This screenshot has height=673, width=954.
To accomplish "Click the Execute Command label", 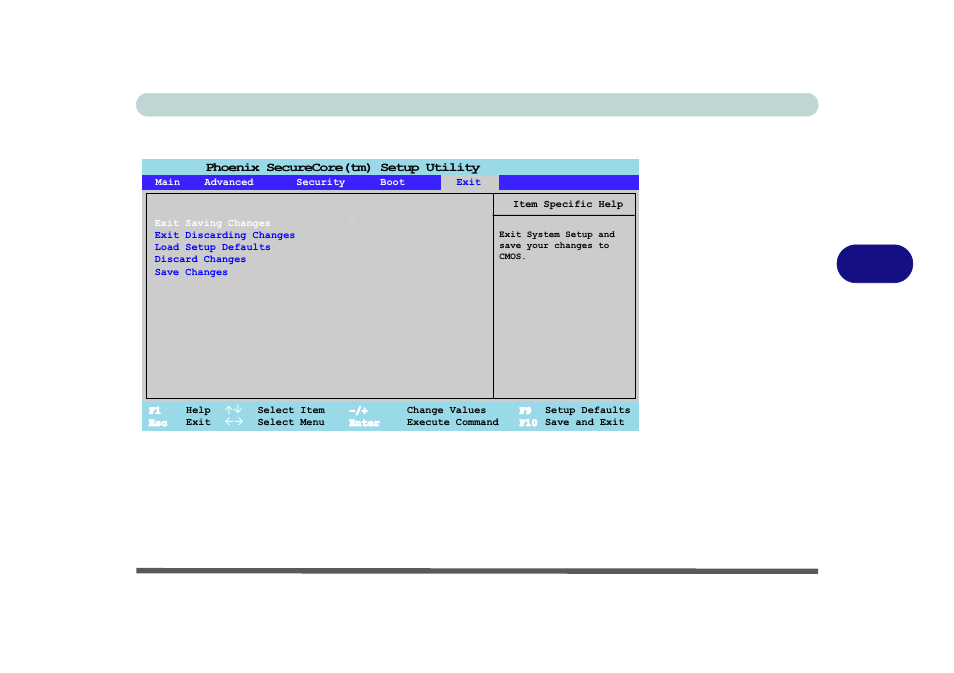I will coord(453,423).
